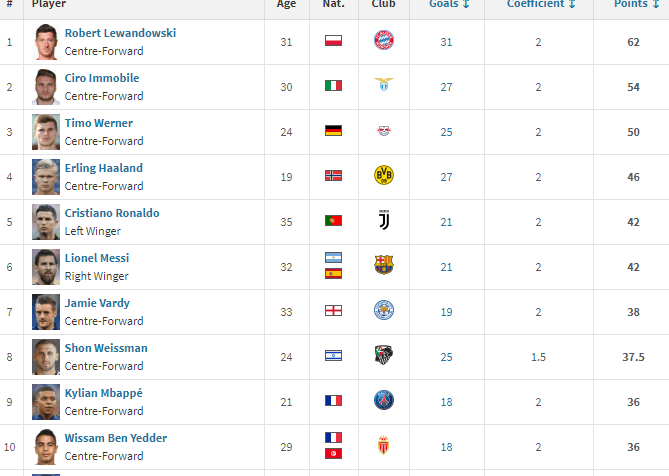This screenshot has width=669, height=476.
Task: Sort table by Points column
Action: point(637,4)
